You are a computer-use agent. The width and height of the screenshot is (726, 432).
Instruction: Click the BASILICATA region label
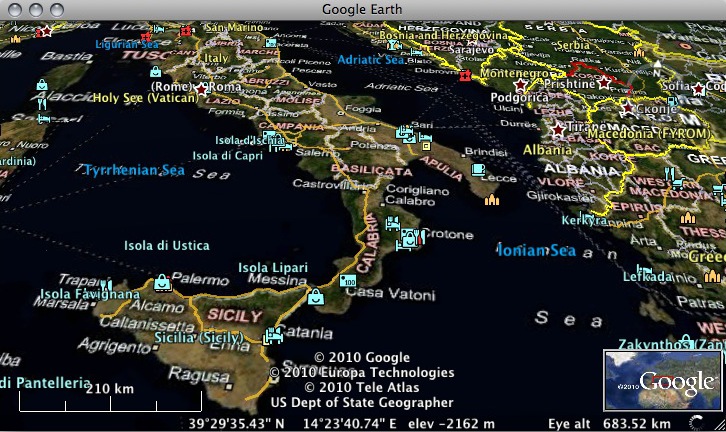(x=371, y=170)
